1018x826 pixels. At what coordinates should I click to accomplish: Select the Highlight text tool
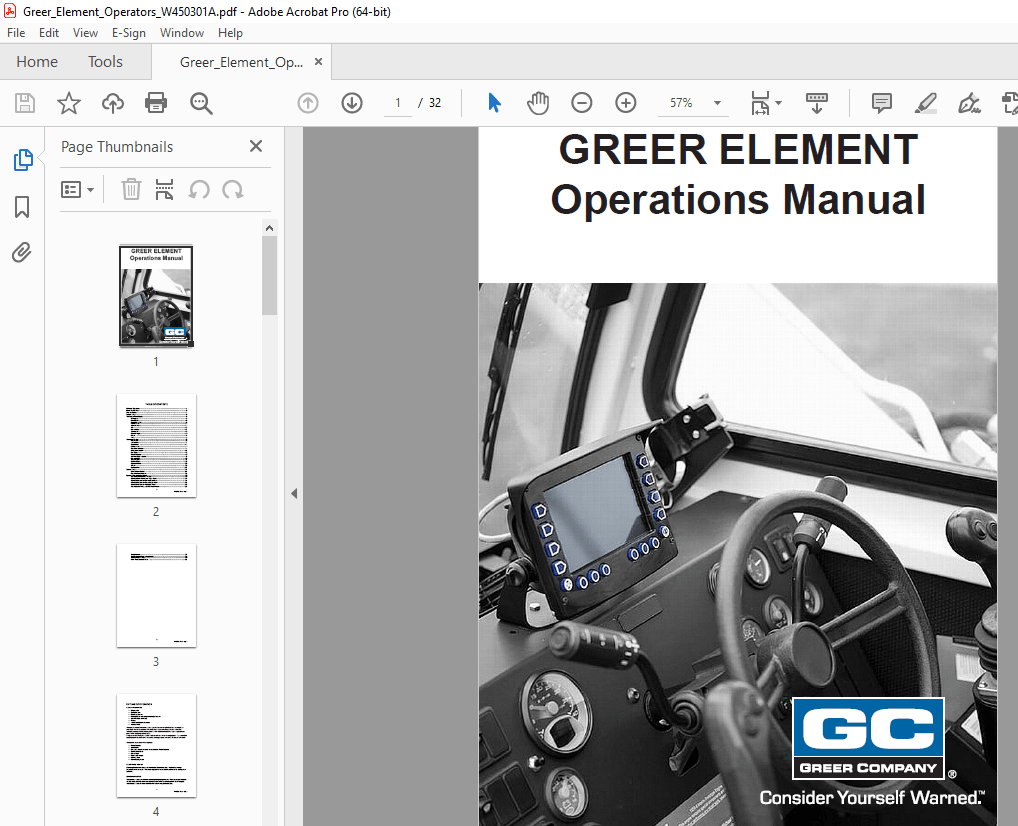point(925,103)
